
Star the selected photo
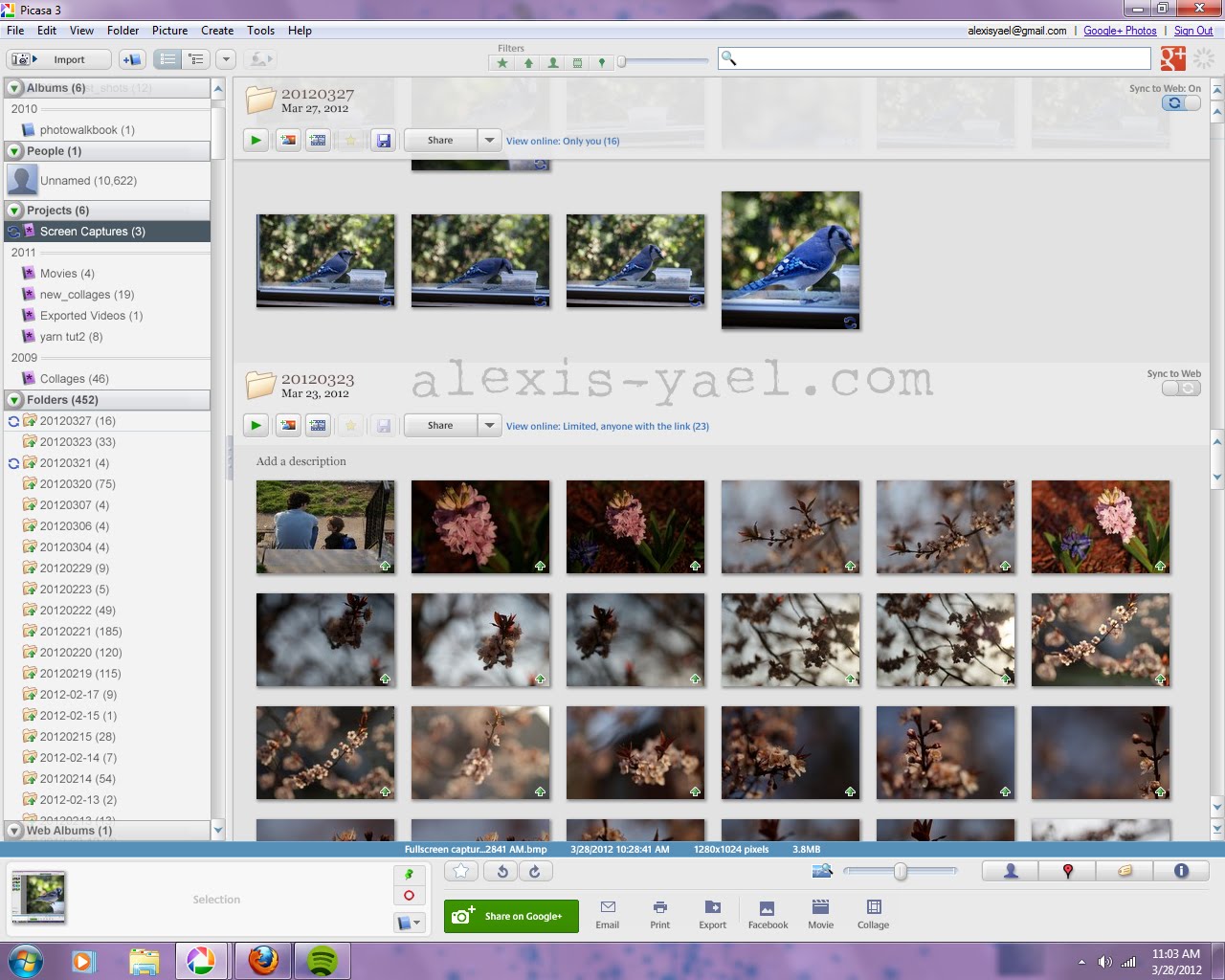pos(461,871)
